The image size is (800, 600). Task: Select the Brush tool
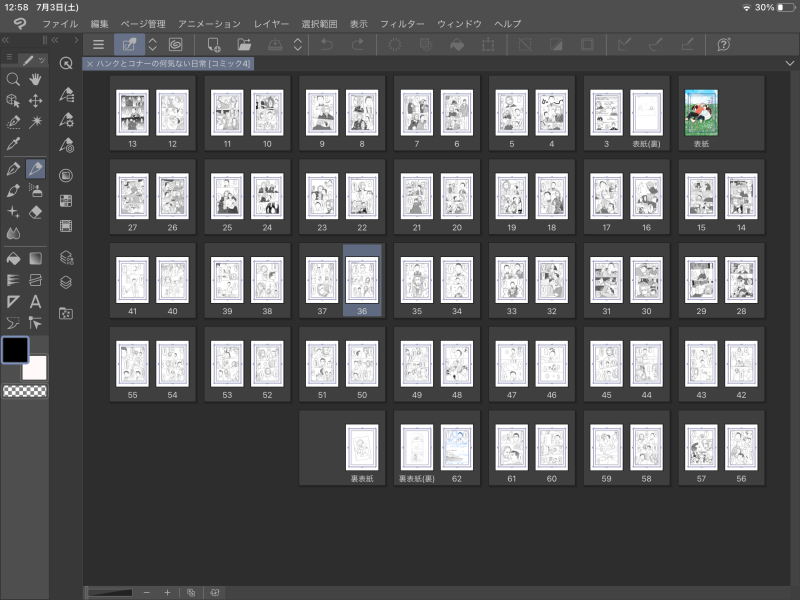pyautogui.click(x=13, y=190)
